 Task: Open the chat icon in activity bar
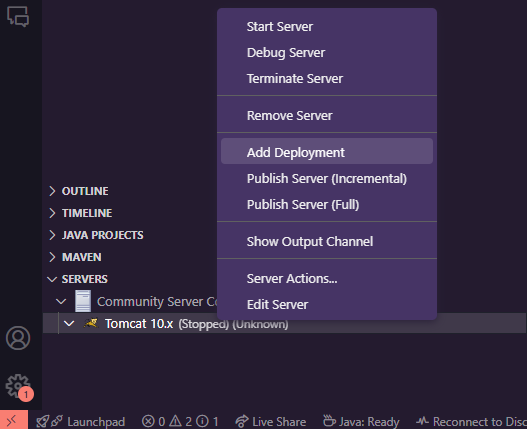click(18, 16)
